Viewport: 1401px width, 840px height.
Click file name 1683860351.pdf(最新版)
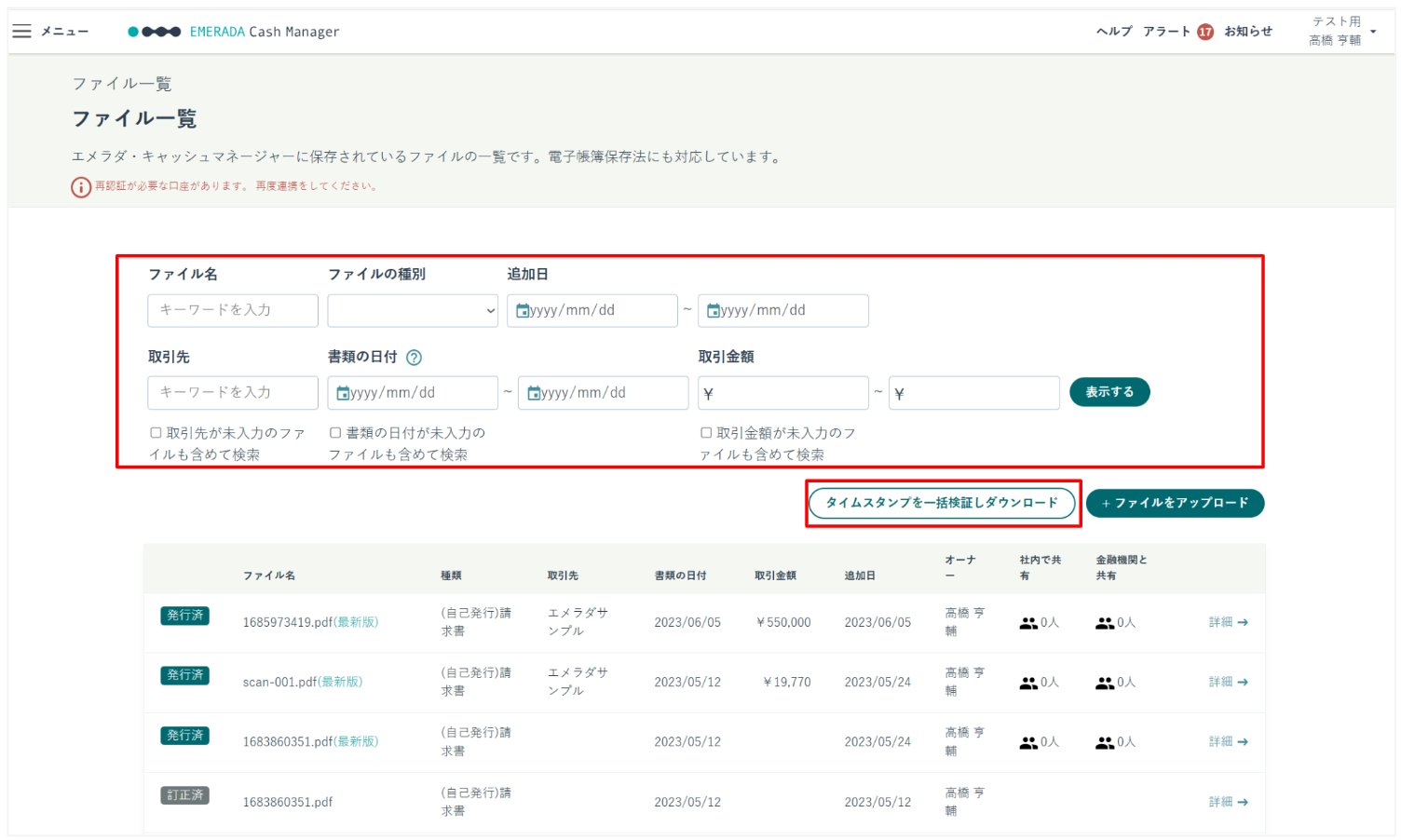pyautogui.click(x=310, y=741)
